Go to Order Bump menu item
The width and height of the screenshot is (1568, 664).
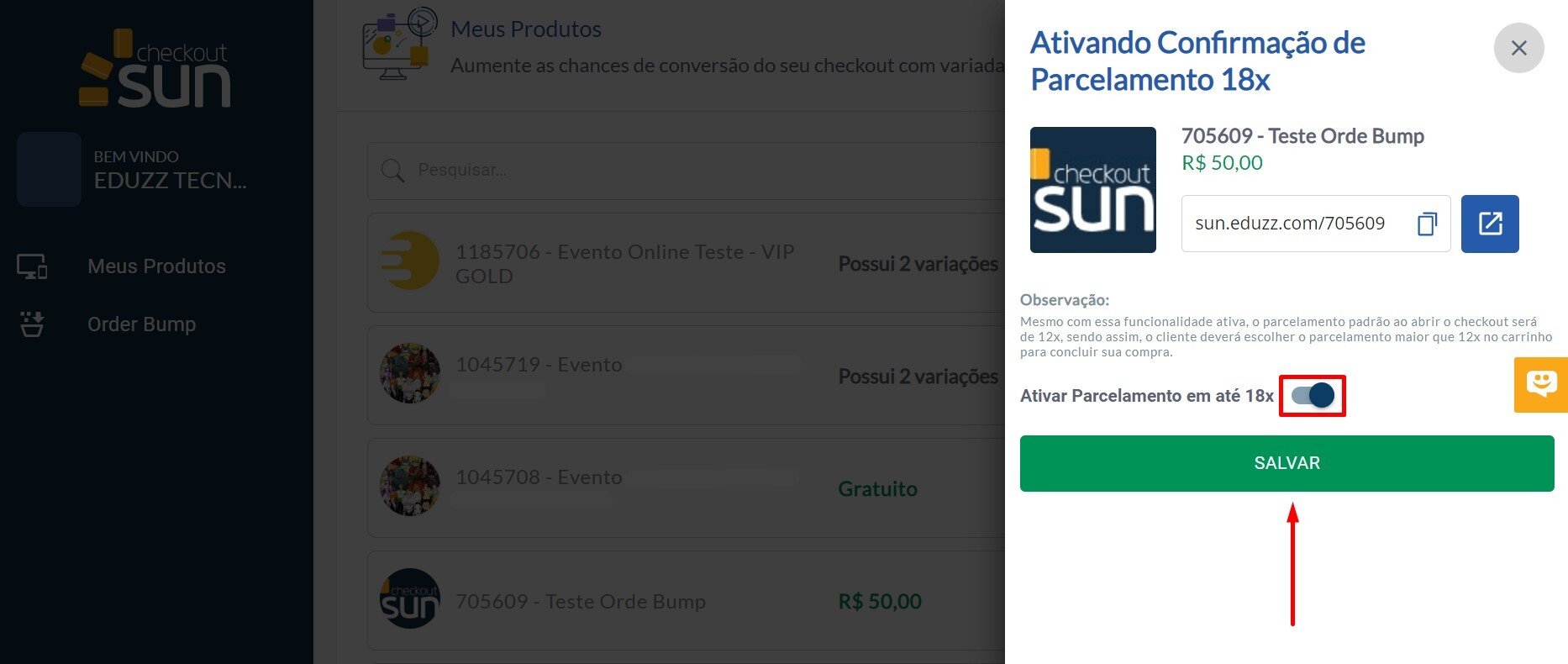(141, 324)
